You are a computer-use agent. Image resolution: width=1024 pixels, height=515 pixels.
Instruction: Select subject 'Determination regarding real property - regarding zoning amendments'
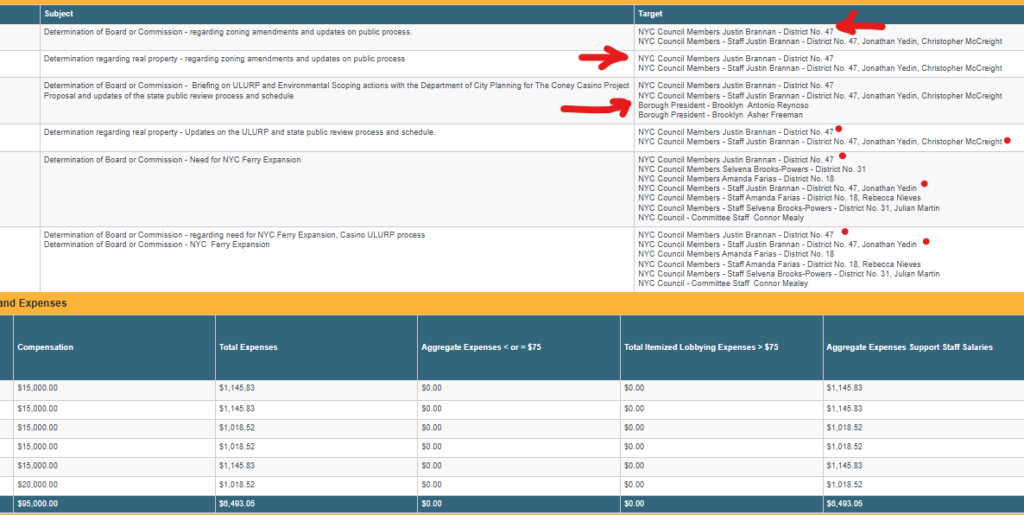224,59
